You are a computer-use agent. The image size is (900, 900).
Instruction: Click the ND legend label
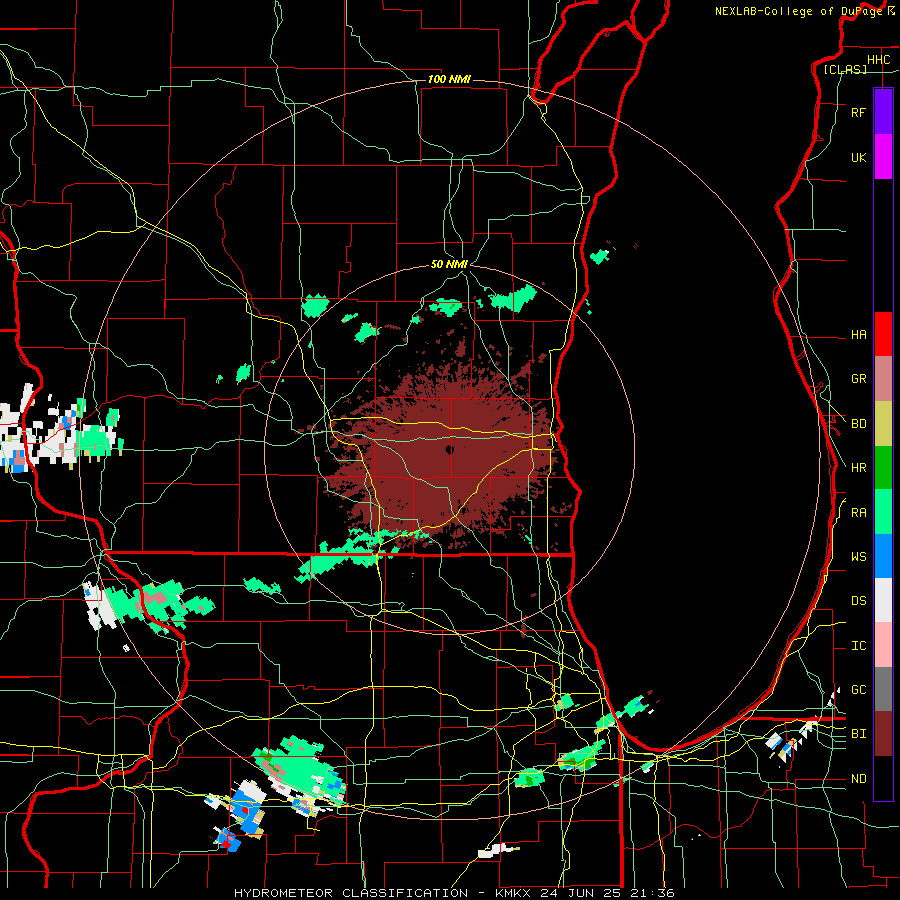pyautogui.click(x=858, y=779)
